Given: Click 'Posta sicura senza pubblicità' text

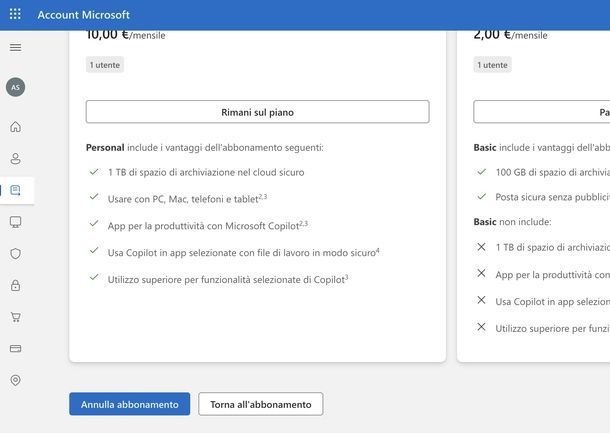Looking at the screenshot, I should [x=552, y=197].
